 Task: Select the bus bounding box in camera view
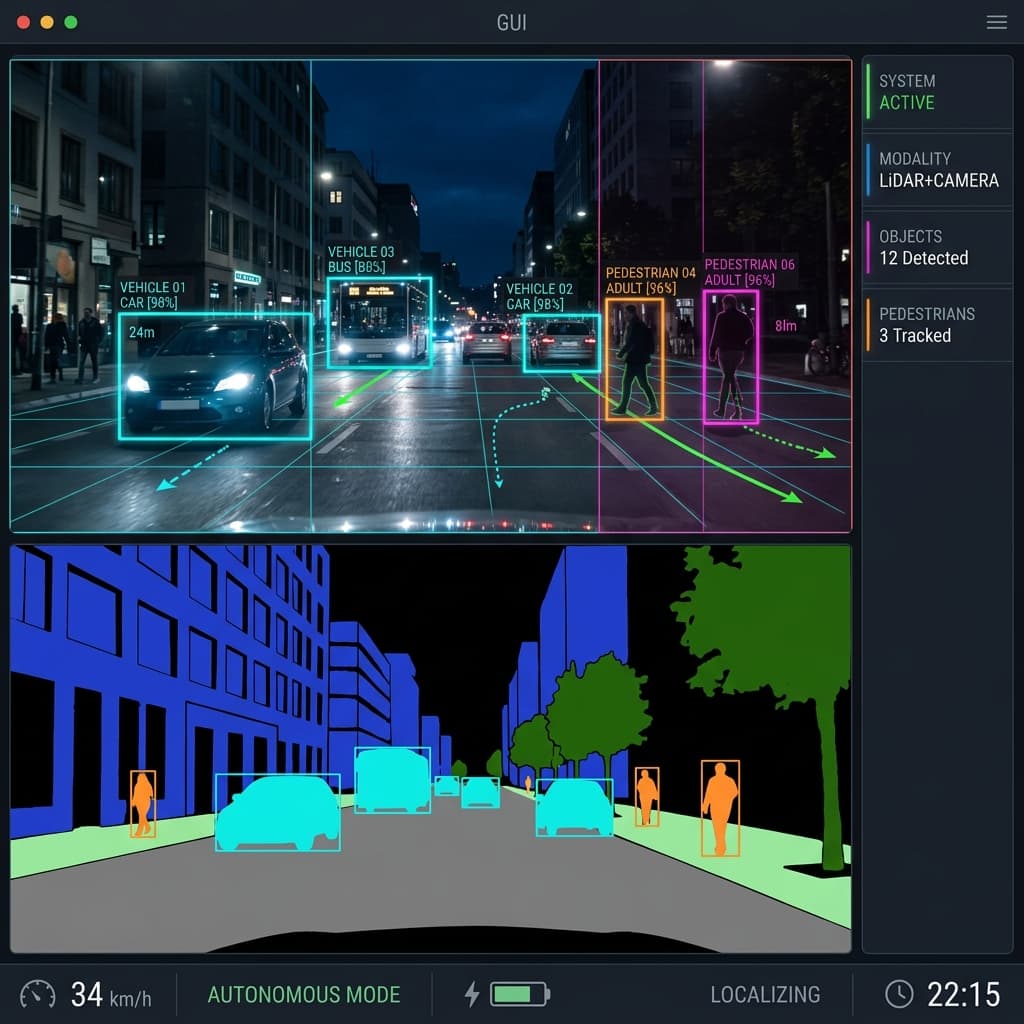pos(379,323)
